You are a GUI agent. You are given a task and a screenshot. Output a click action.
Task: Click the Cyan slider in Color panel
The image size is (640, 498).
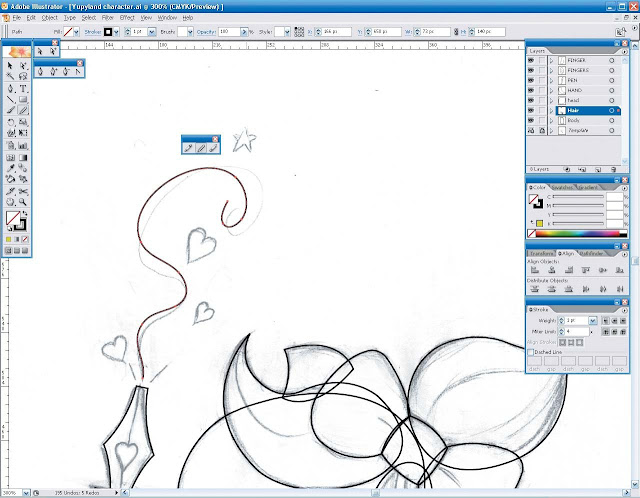[578, 197]
